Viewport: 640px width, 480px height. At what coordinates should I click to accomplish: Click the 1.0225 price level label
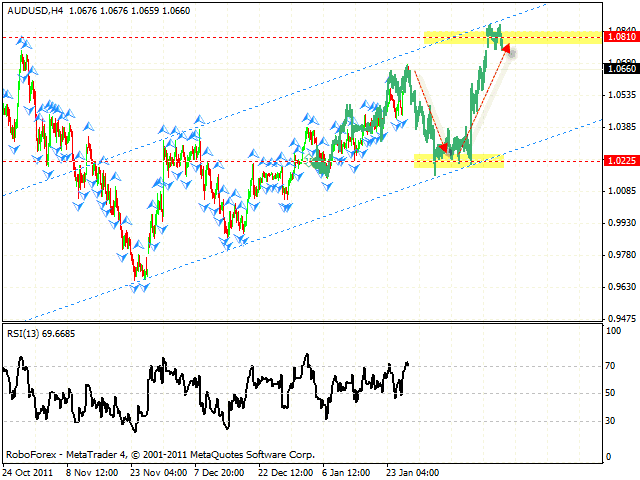(620, 160)
